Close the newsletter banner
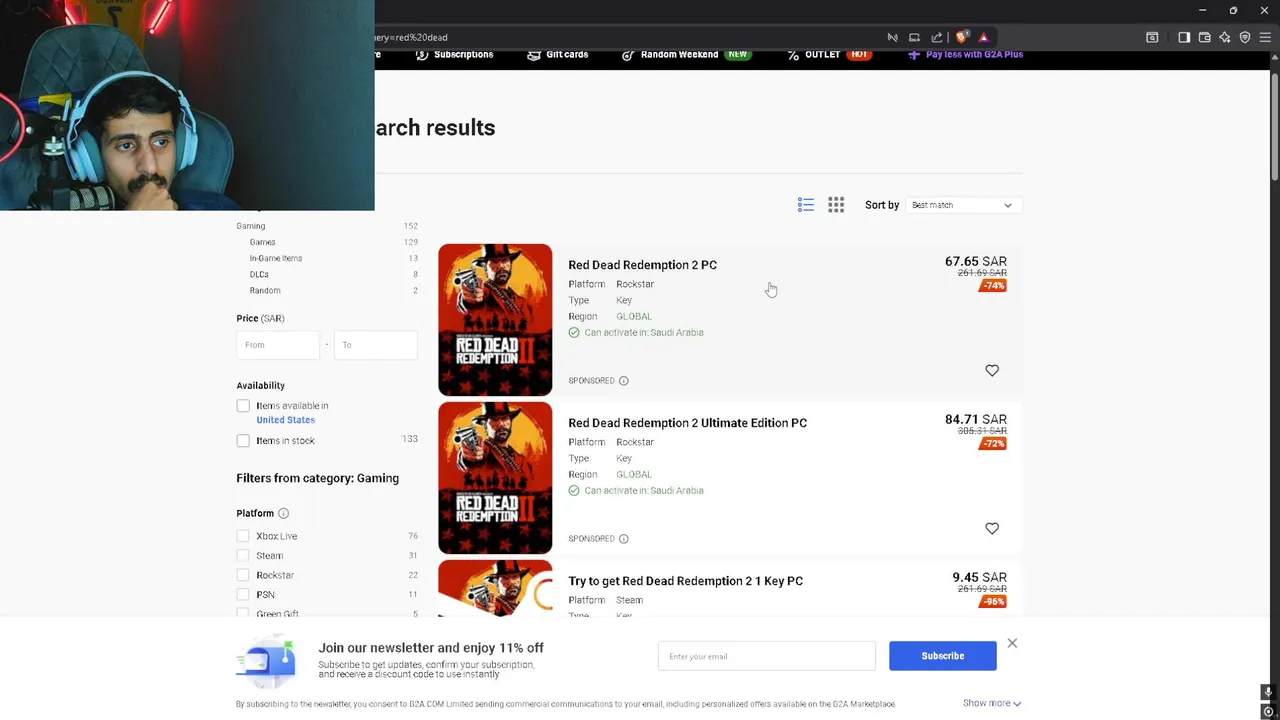The height and width of the screenshot is (720, 1280). pos(1012,643)
